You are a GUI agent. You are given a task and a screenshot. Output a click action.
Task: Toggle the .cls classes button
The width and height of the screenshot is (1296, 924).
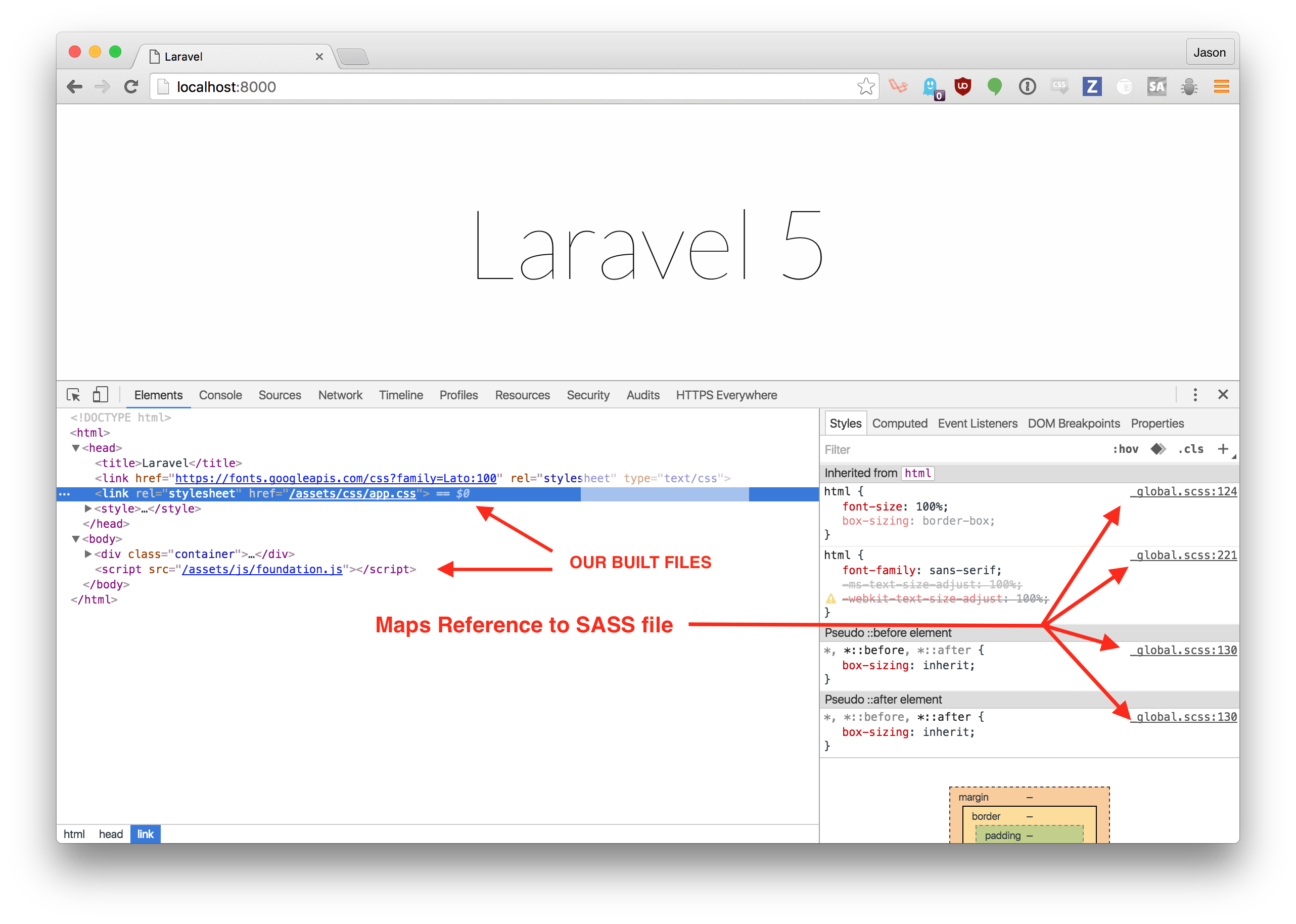pos(1190,449)
